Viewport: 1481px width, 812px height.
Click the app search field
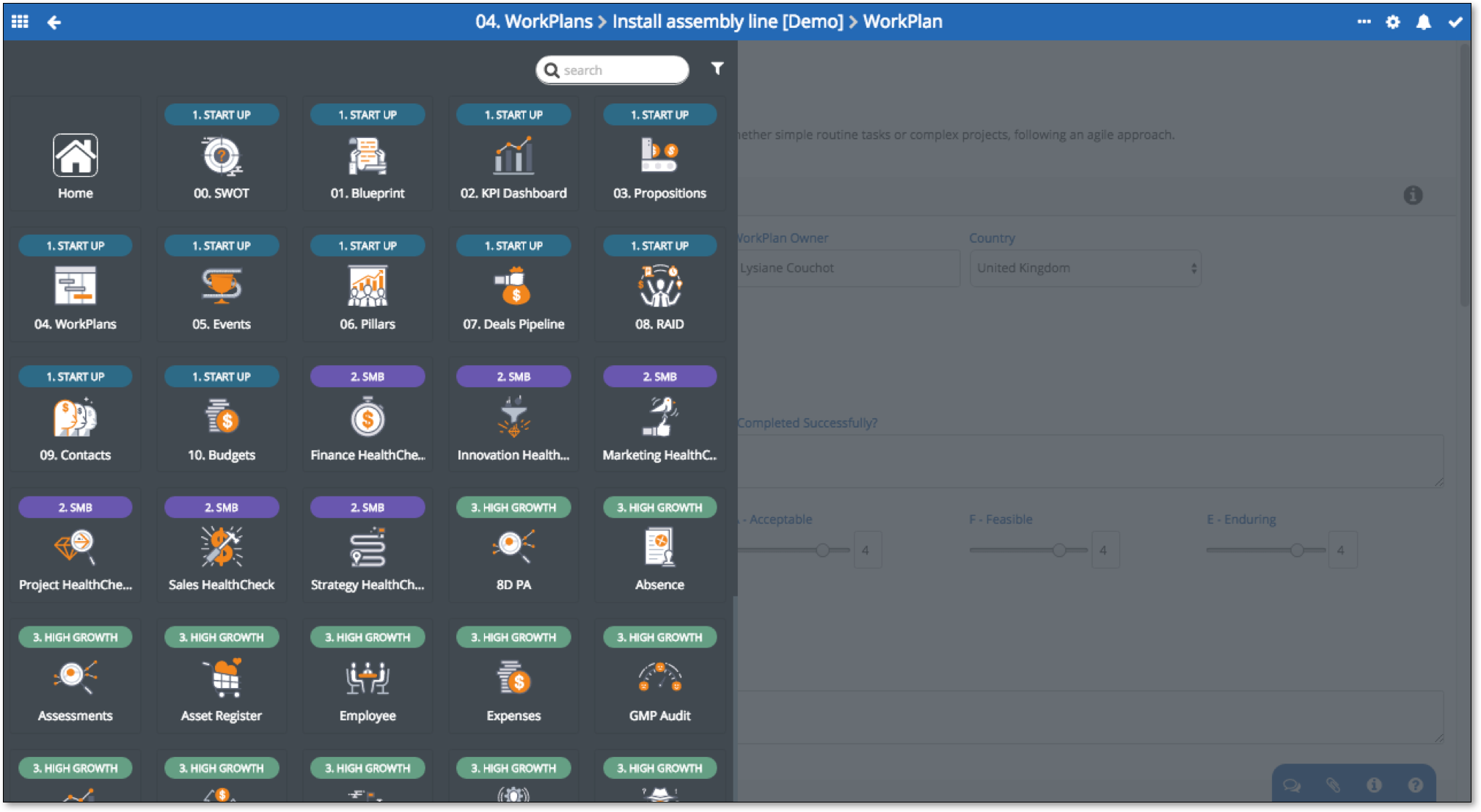612,70
